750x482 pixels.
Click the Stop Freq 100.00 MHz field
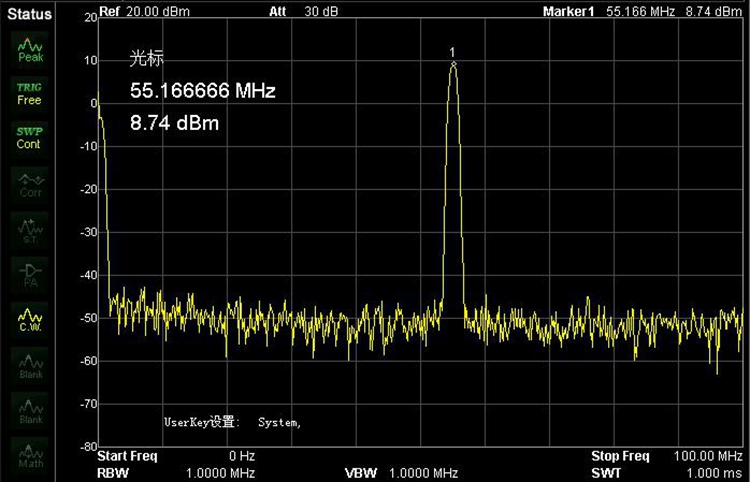pyautogui.click(x=665, y=456)
